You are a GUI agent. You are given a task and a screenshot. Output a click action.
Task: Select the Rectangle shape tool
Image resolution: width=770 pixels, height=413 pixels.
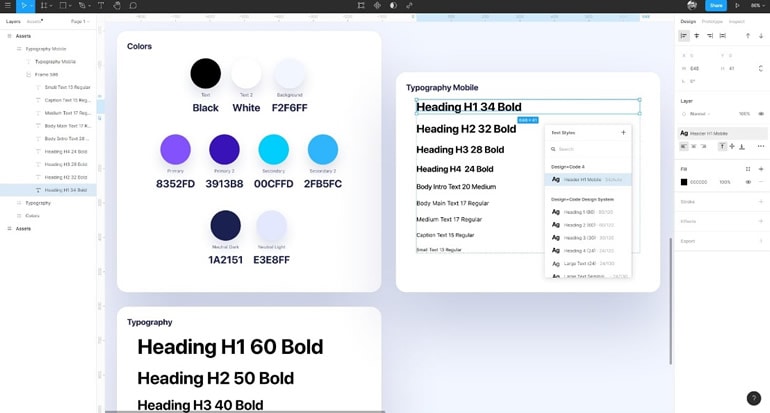tap(63, 6)
